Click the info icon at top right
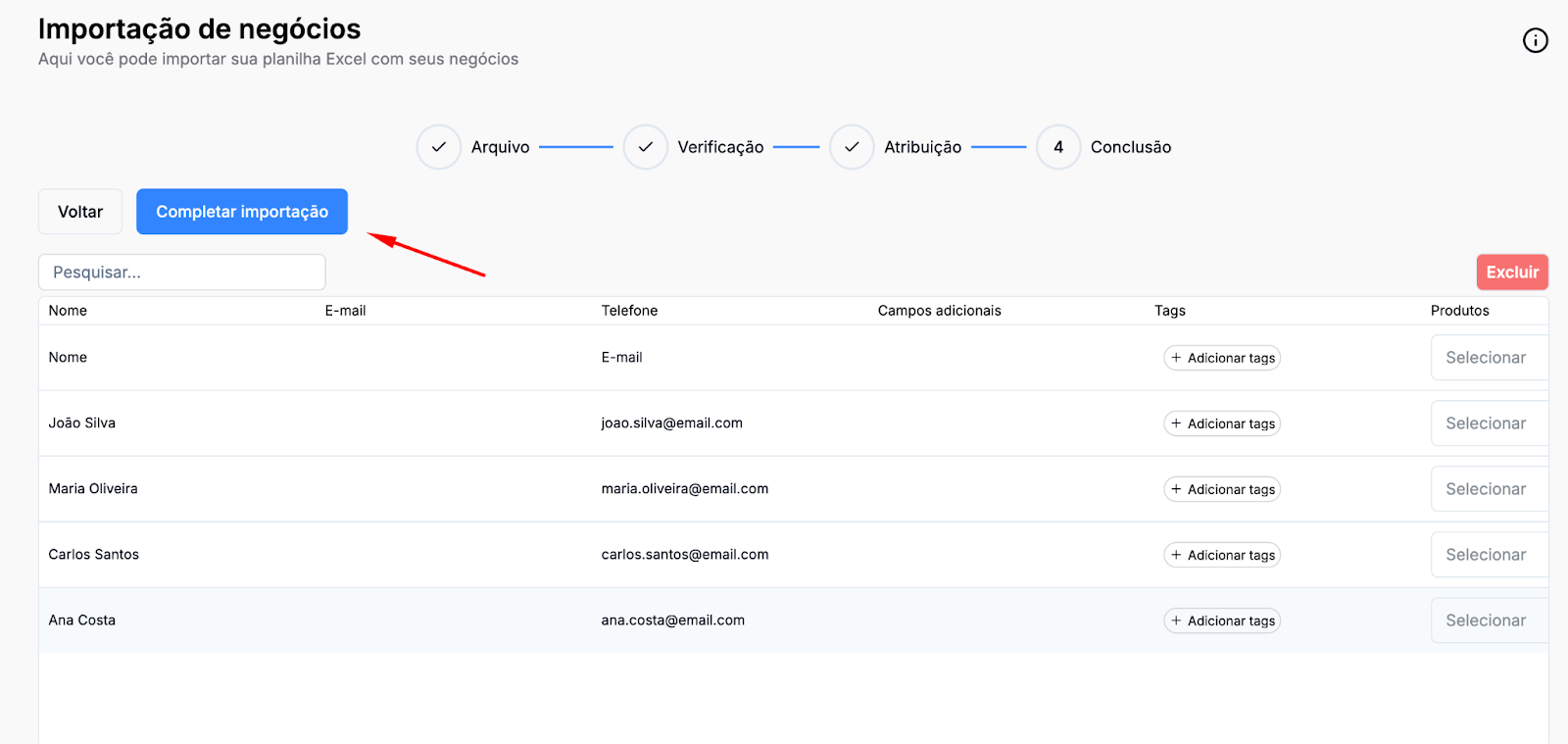 [1535, 40]
